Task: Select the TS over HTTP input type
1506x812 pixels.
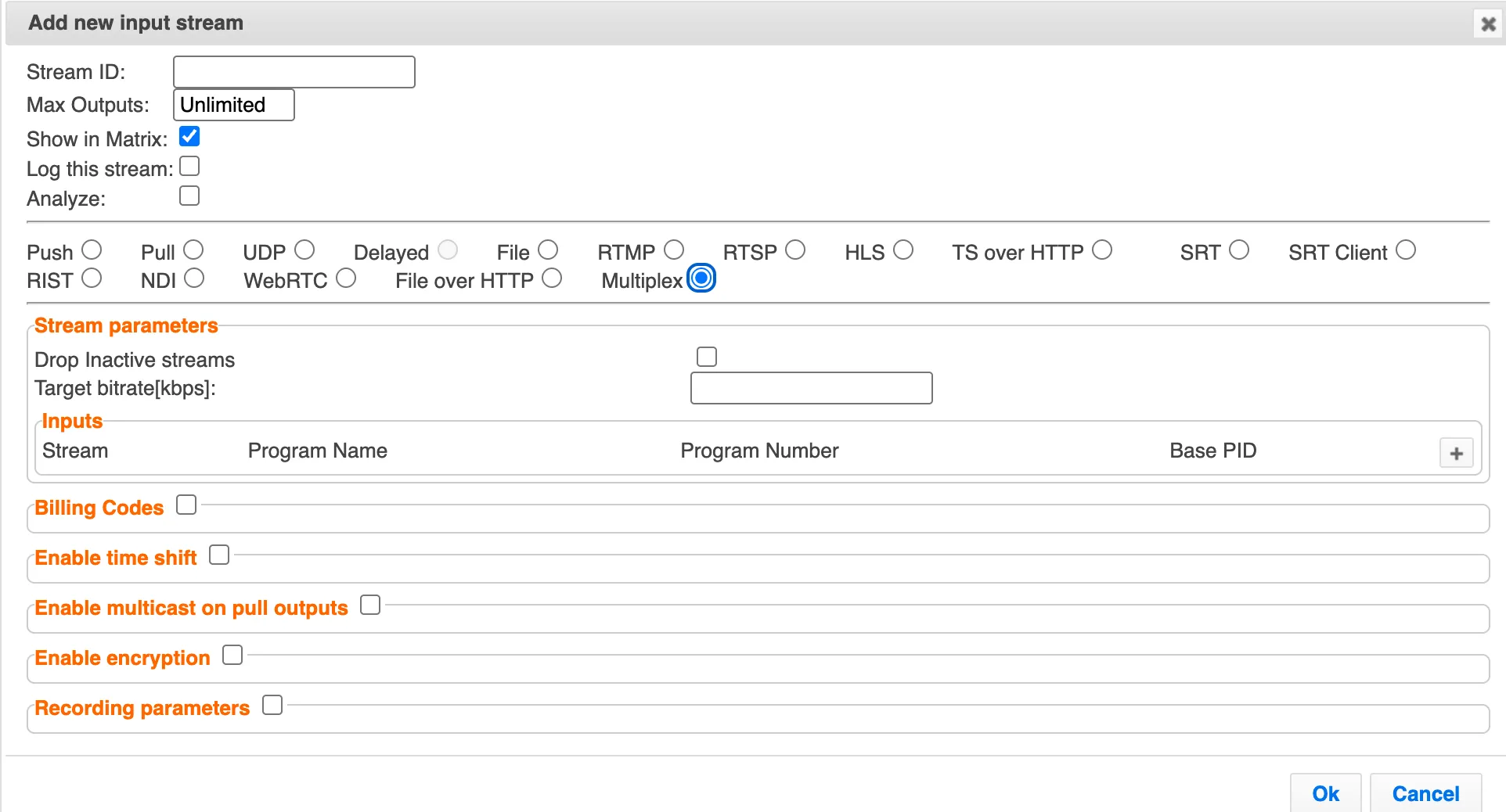Action: 1102,250
